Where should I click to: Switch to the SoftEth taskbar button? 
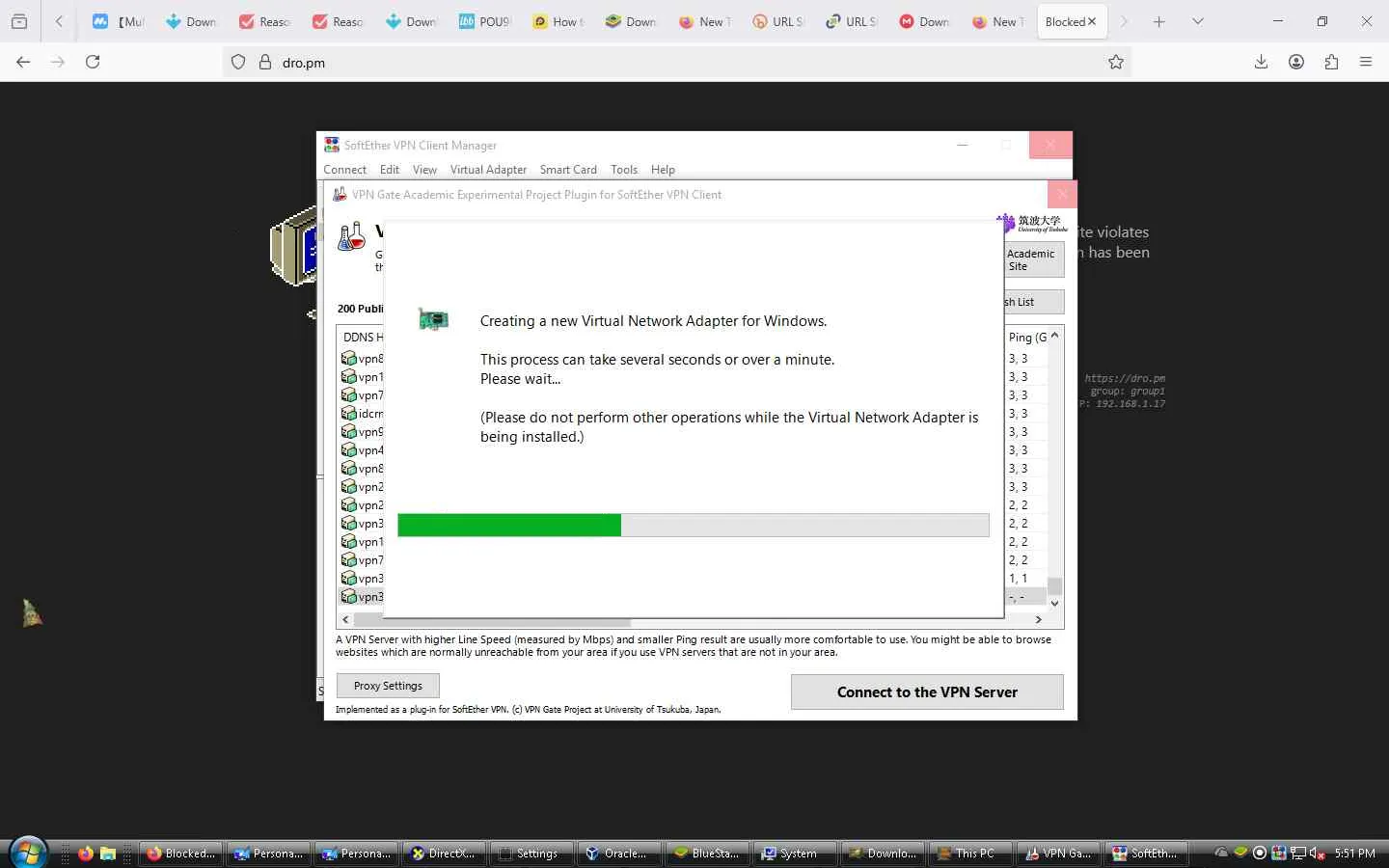coord(1146,854)
